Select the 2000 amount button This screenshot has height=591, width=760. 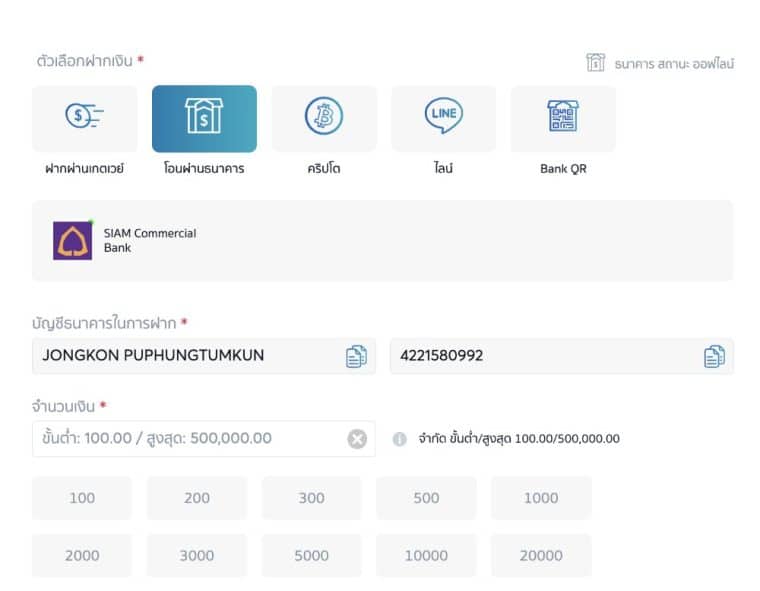point(82,556)
